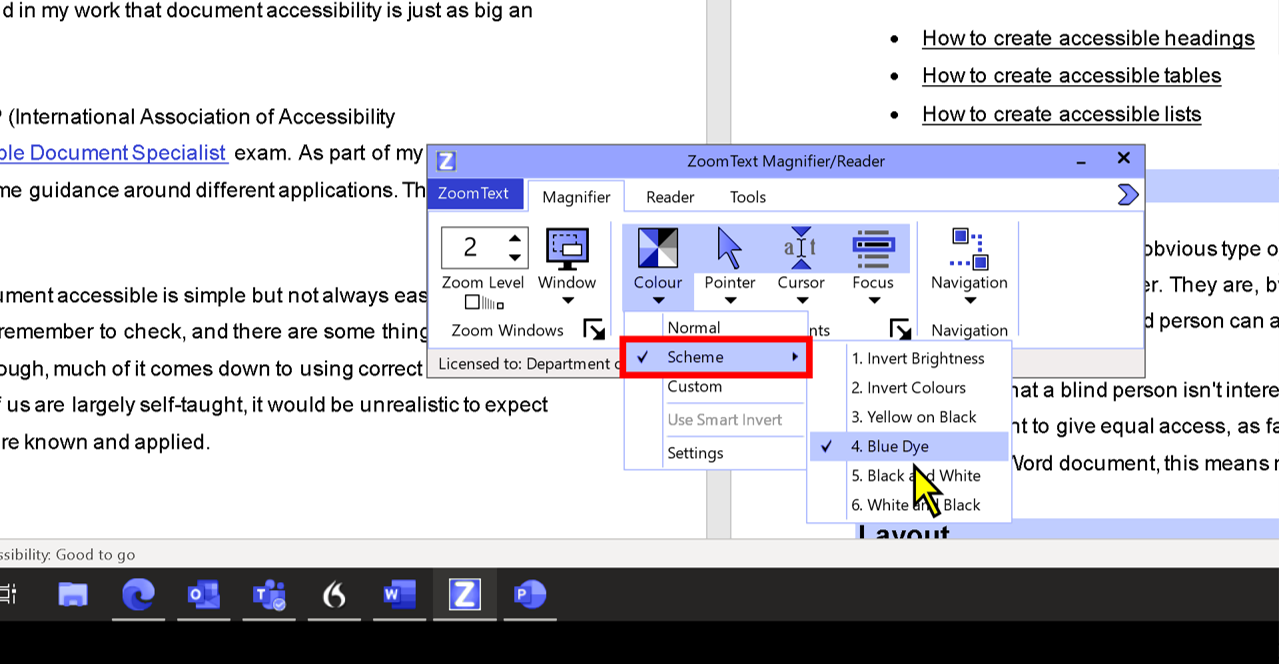Viewport: 1279px width, 664px height.
Task: Expand the Pointer dropdown arrow
Action: coord(730,301)
